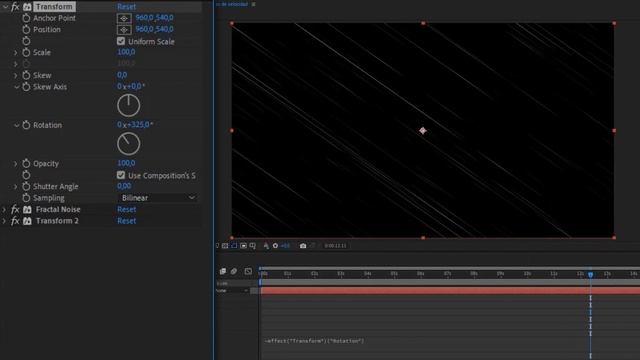Reset the Transform effect
640x360 pixels.
tap(127, 7)
